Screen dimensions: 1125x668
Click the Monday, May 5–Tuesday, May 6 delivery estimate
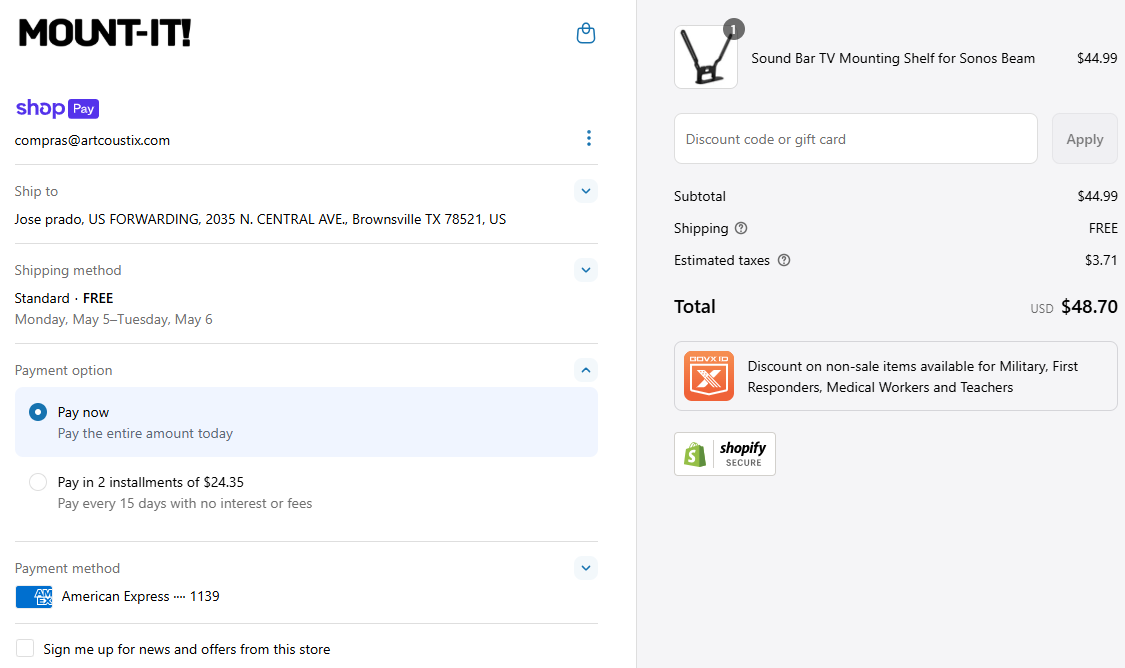(x=113, y=319)
